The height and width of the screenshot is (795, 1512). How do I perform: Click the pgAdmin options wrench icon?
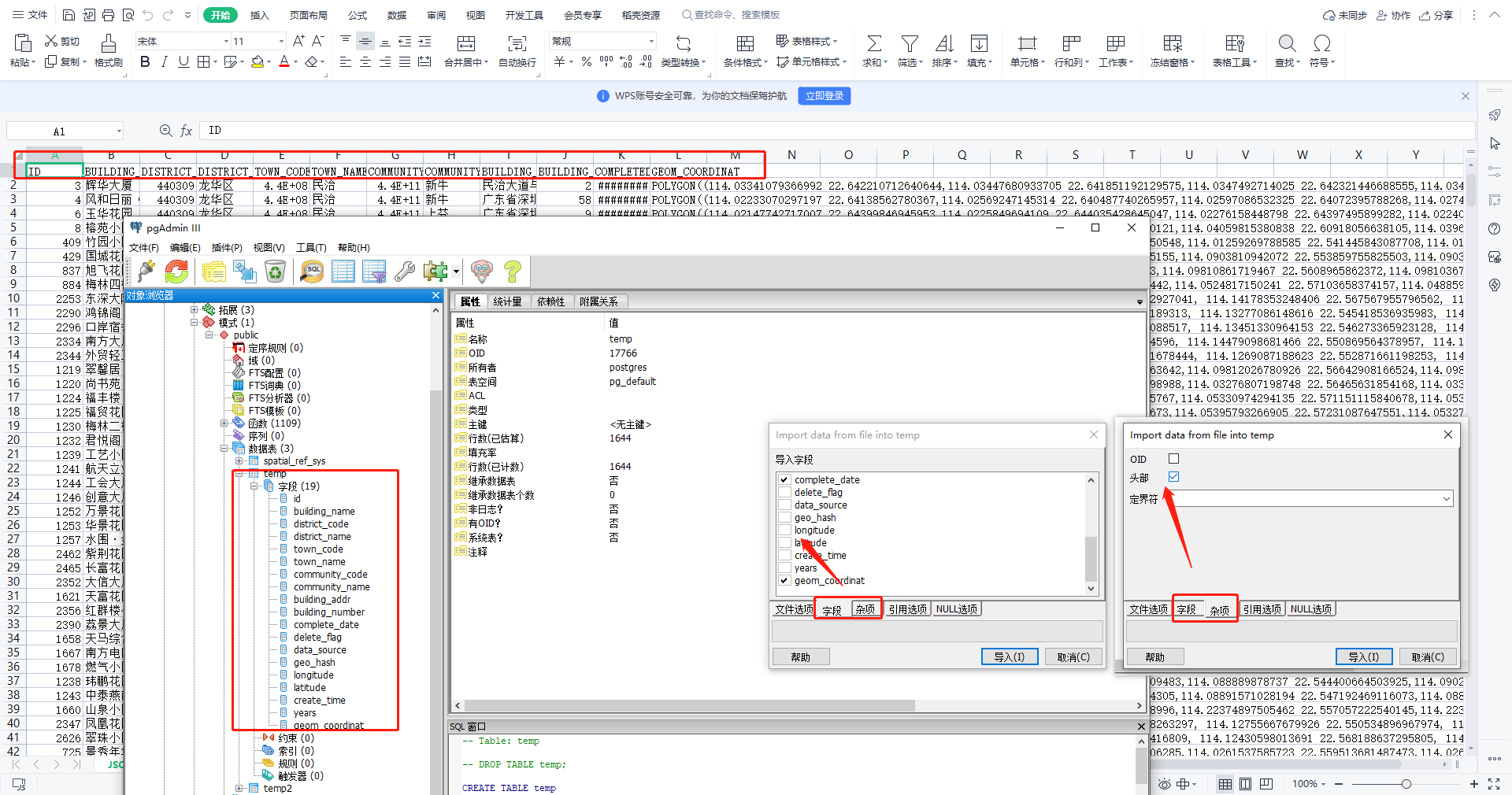coord(405,272)
